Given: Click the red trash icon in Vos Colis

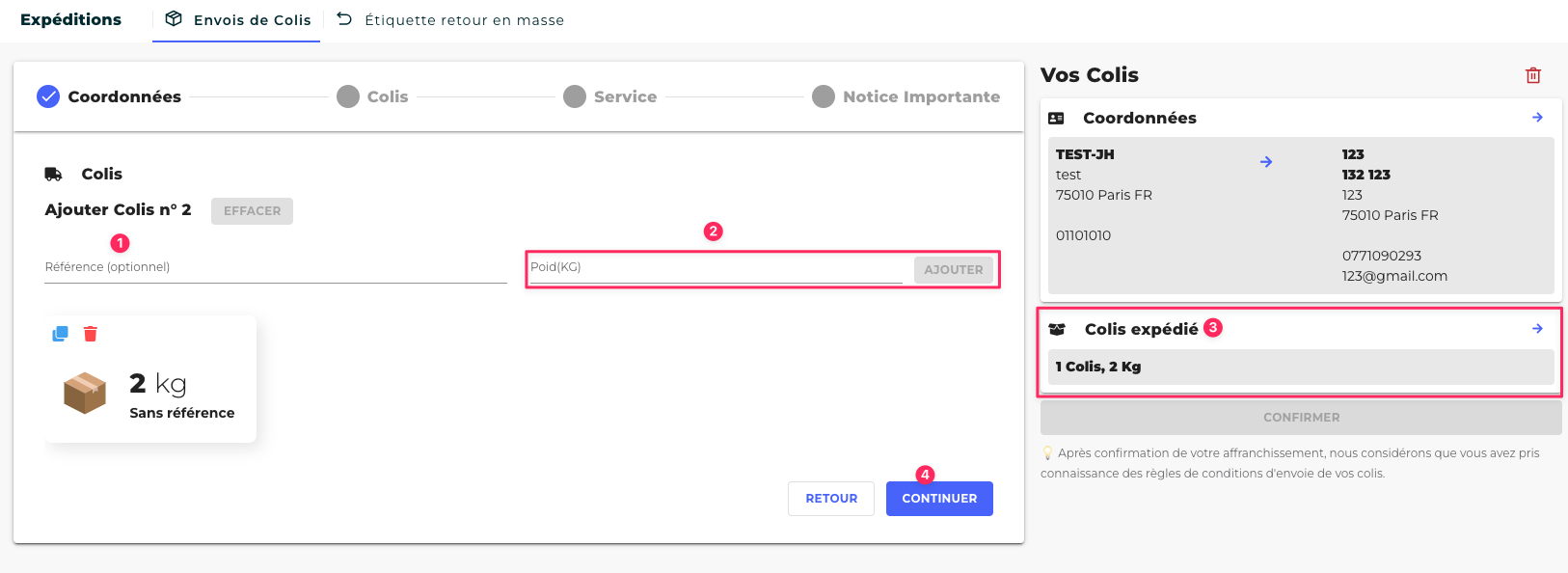Looking at the screenshot, I should (1532, 75).
